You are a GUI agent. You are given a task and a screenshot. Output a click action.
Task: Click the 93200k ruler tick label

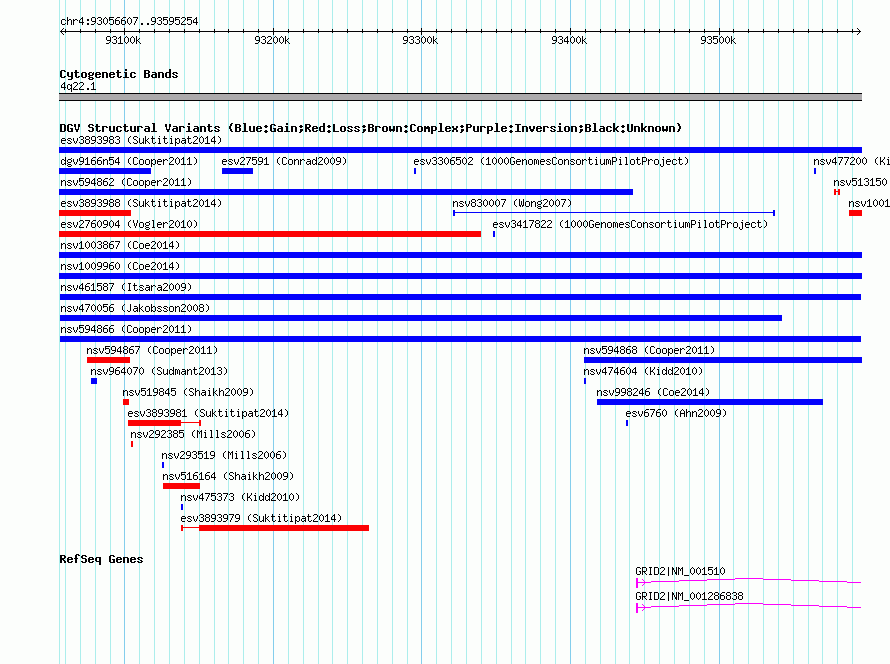[272, 40]
